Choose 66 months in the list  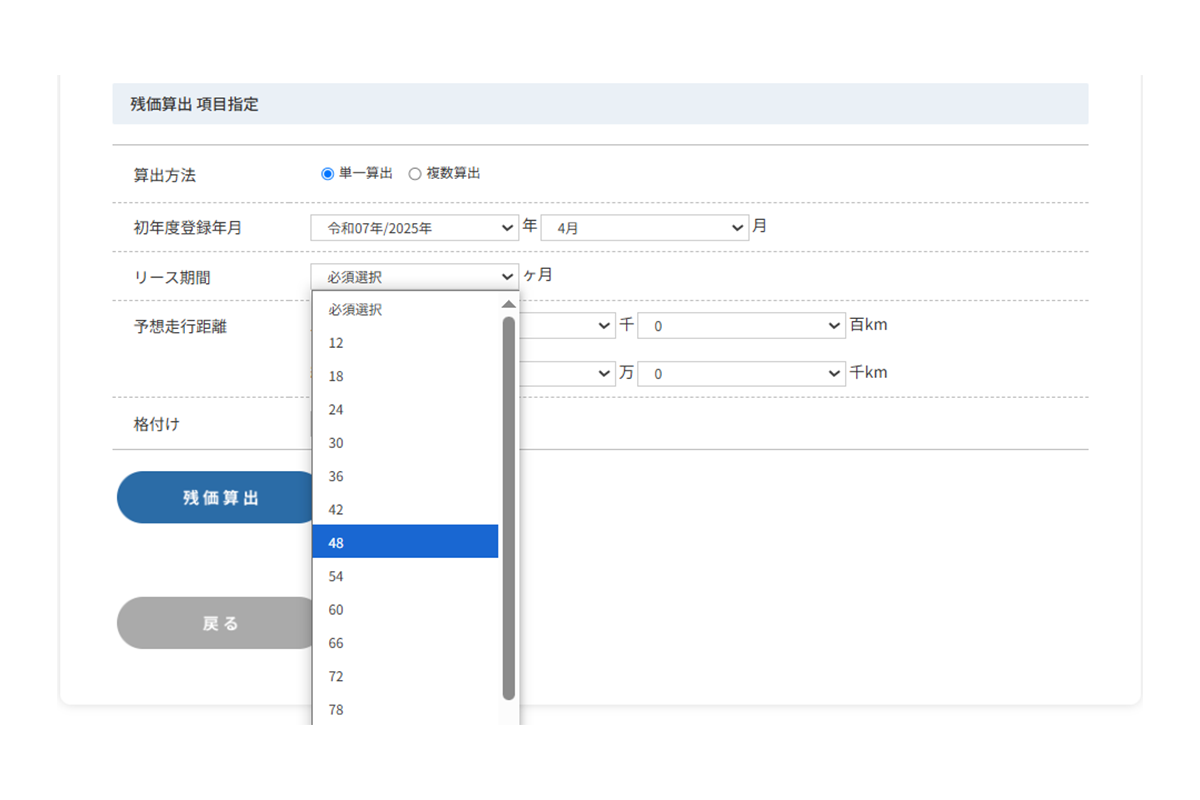tap(405, 643)
